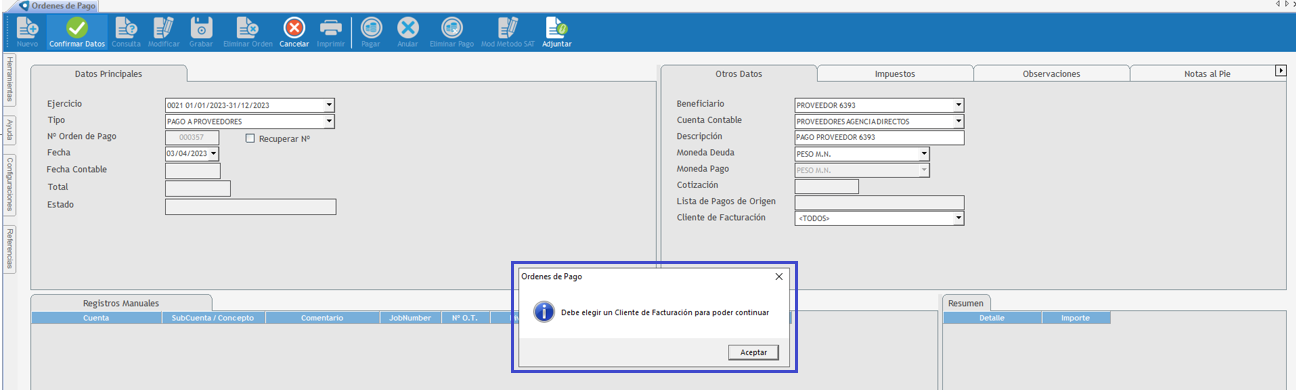Open the Consulta toolbar icon
This screenshot has height=390, width=1296.
[x=126, y=28]
